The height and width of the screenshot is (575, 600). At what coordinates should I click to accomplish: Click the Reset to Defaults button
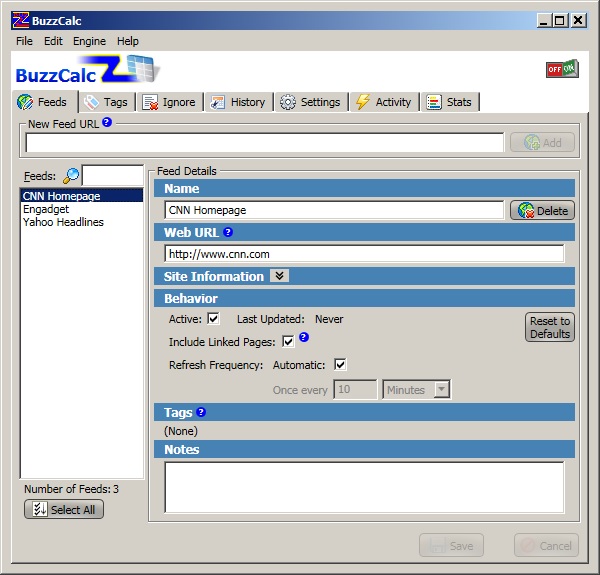550,328
